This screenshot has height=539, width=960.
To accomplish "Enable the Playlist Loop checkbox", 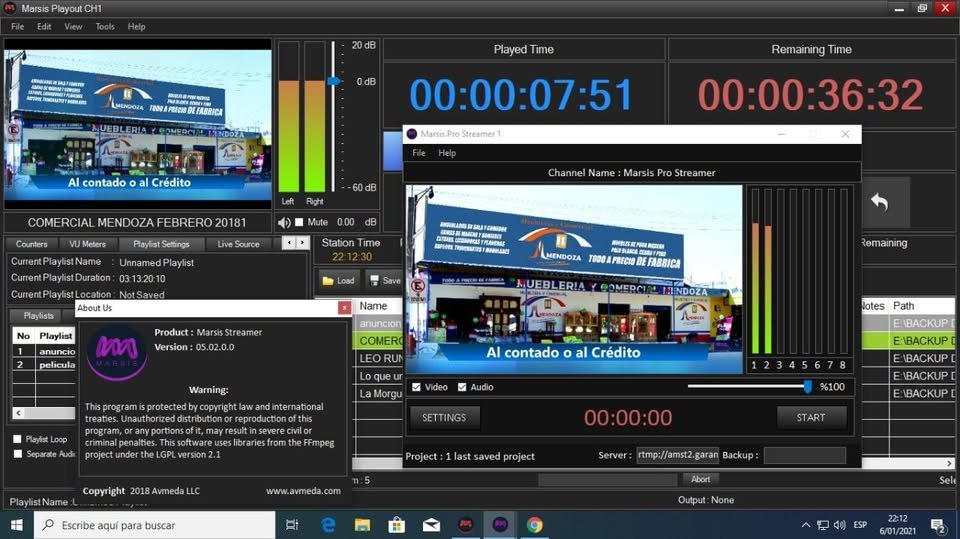I will (x=17, y=439).
